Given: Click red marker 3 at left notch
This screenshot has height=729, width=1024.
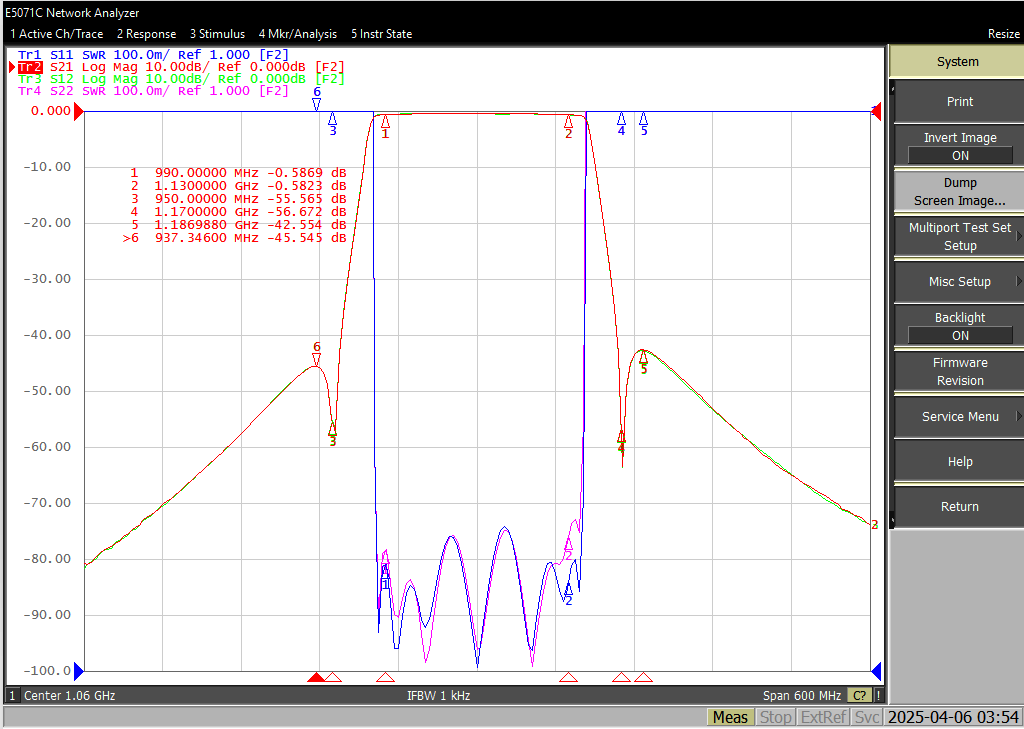Looking at the screenshot, I should coord(332,435).
